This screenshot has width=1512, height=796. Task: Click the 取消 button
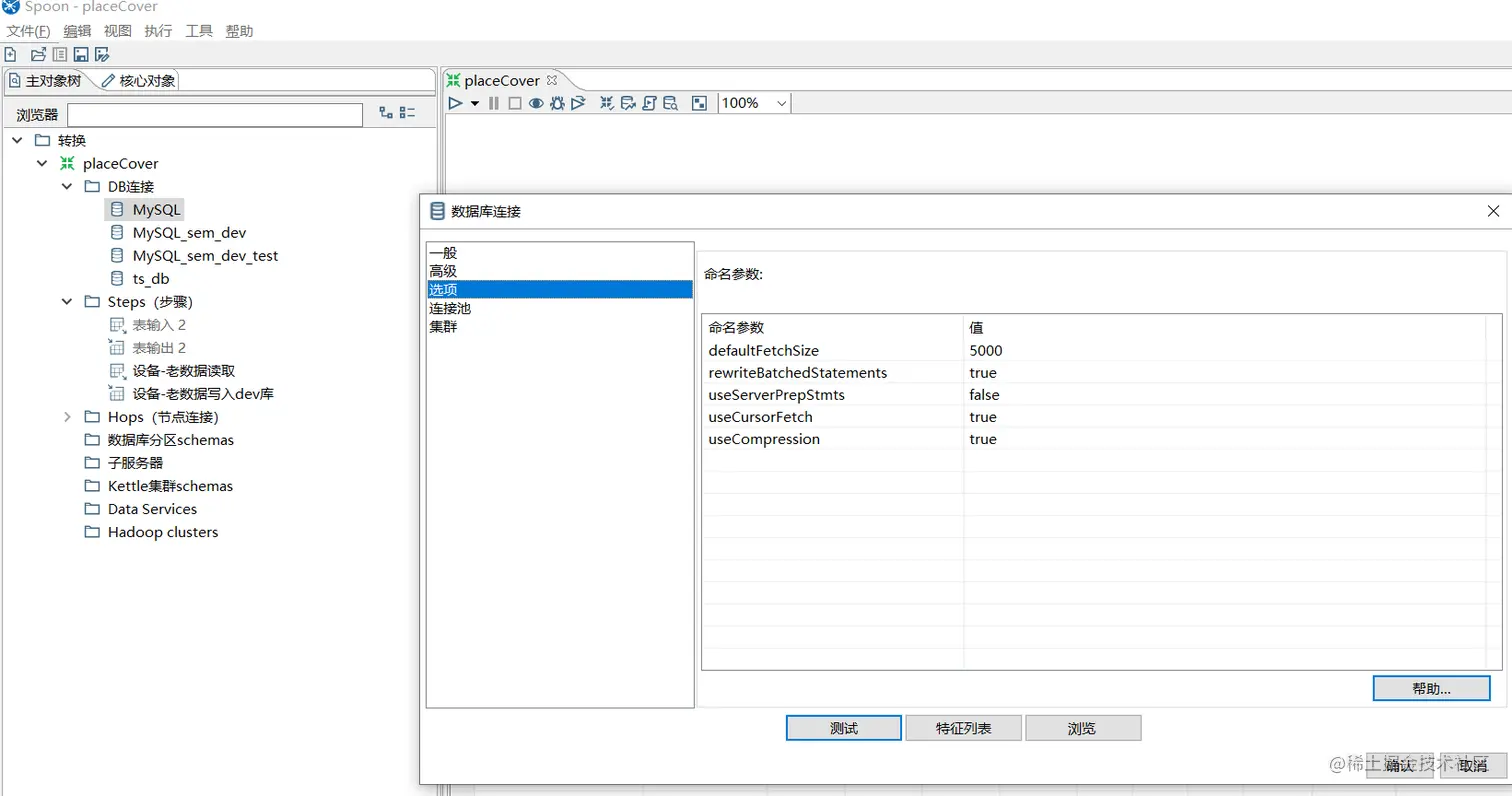coord(1472,765)
